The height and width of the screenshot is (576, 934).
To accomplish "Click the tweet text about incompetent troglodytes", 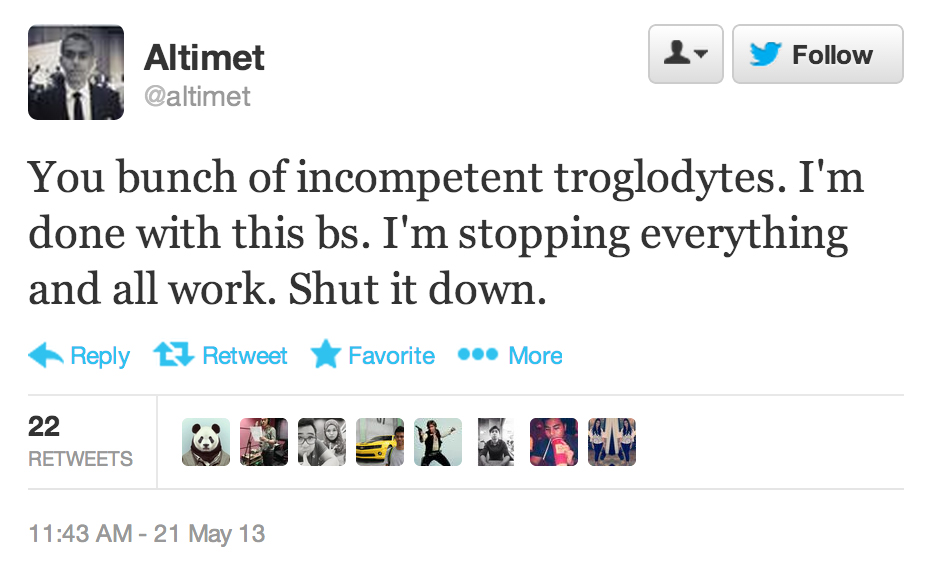I will (x=445, y=234).
